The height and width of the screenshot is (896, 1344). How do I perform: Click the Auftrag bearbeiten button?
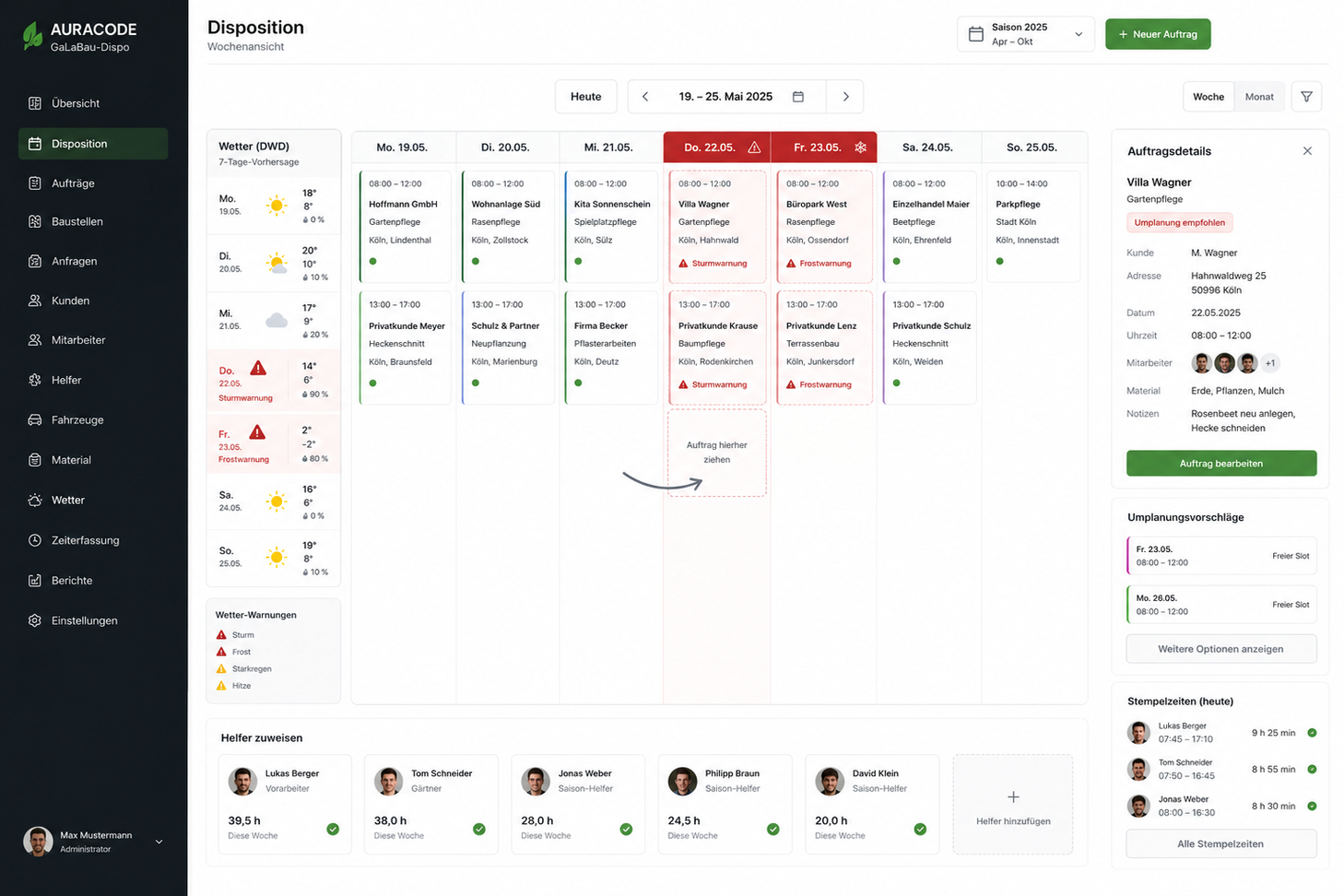pos(1221,464)
